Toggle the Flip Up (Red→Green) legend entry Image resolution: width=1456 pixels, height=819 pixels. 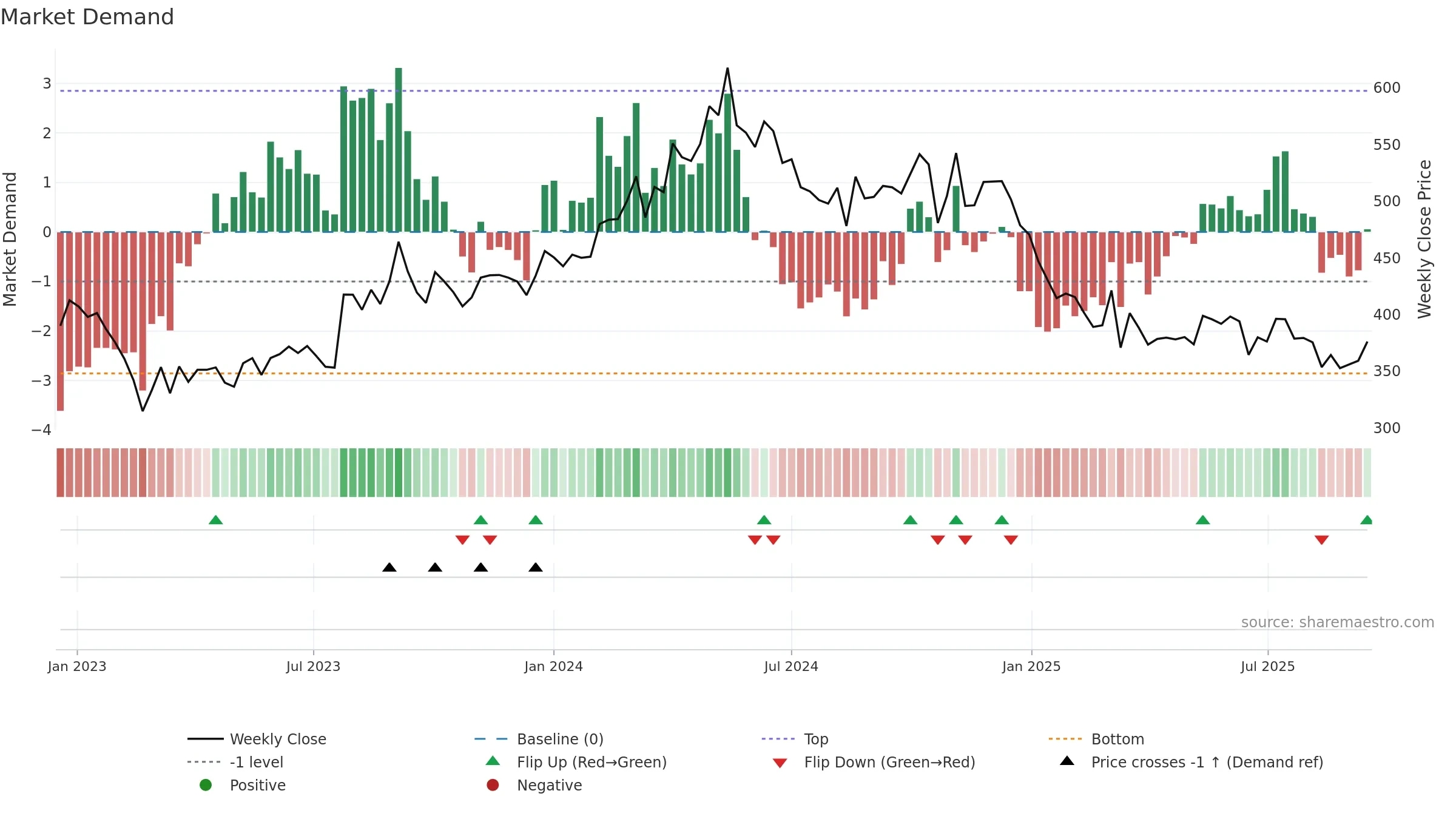click(576, 762)
